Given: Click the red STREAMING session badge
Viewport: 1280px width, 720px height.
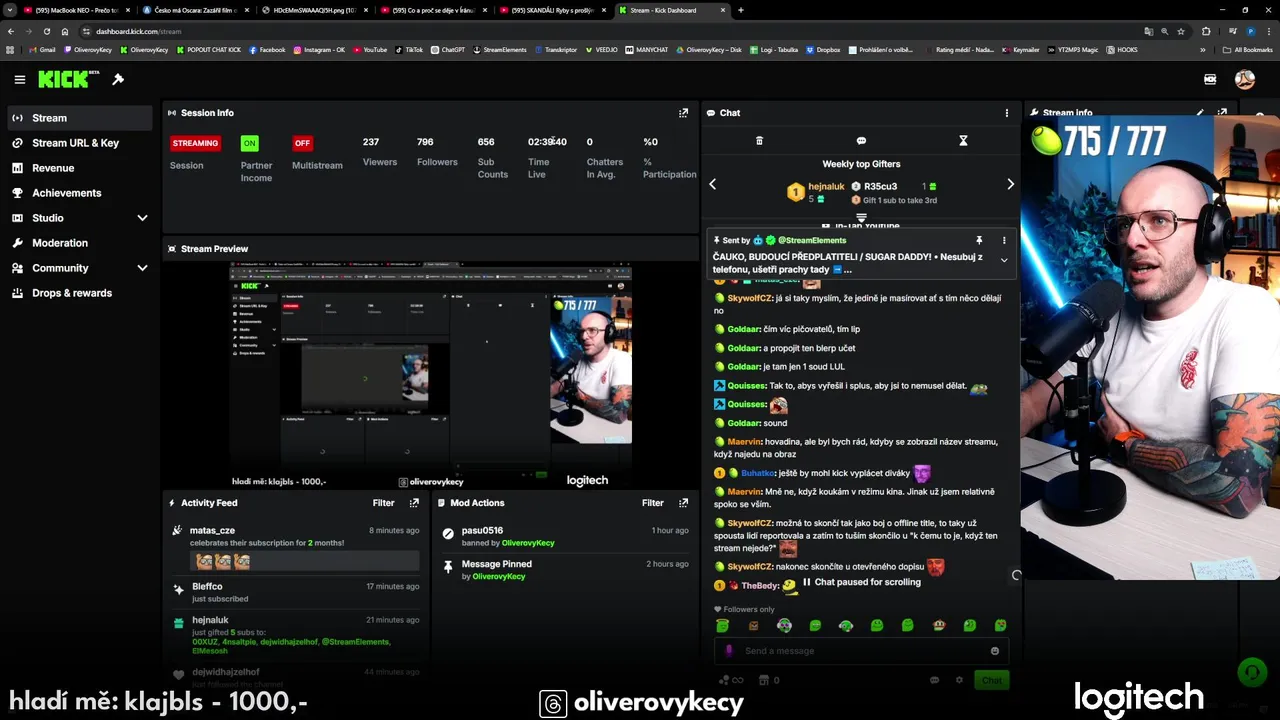Looking at the screenshot, I should tap(195, 143).
